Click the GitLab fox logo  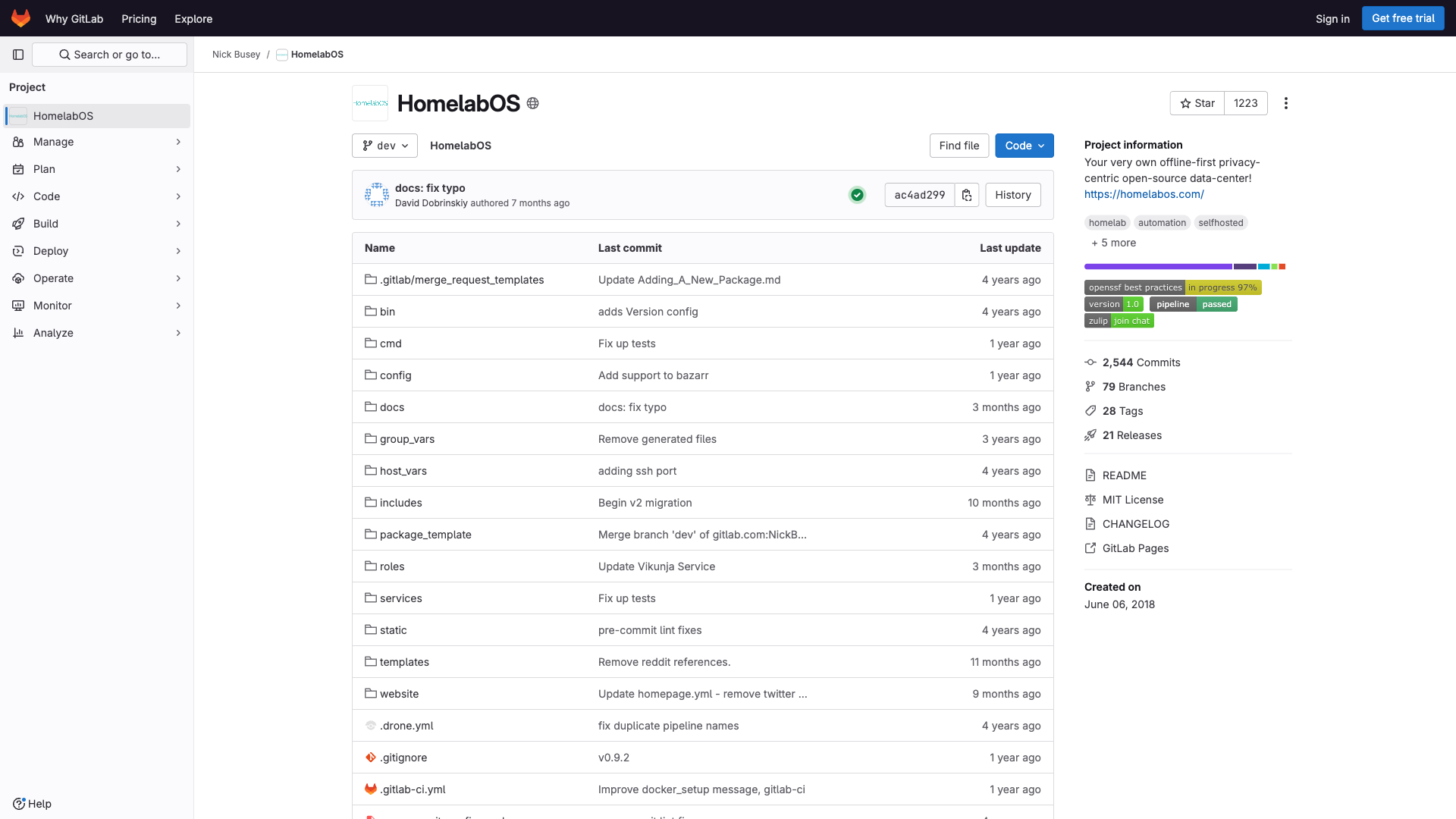pyautogui.click(x=20, y=18)
